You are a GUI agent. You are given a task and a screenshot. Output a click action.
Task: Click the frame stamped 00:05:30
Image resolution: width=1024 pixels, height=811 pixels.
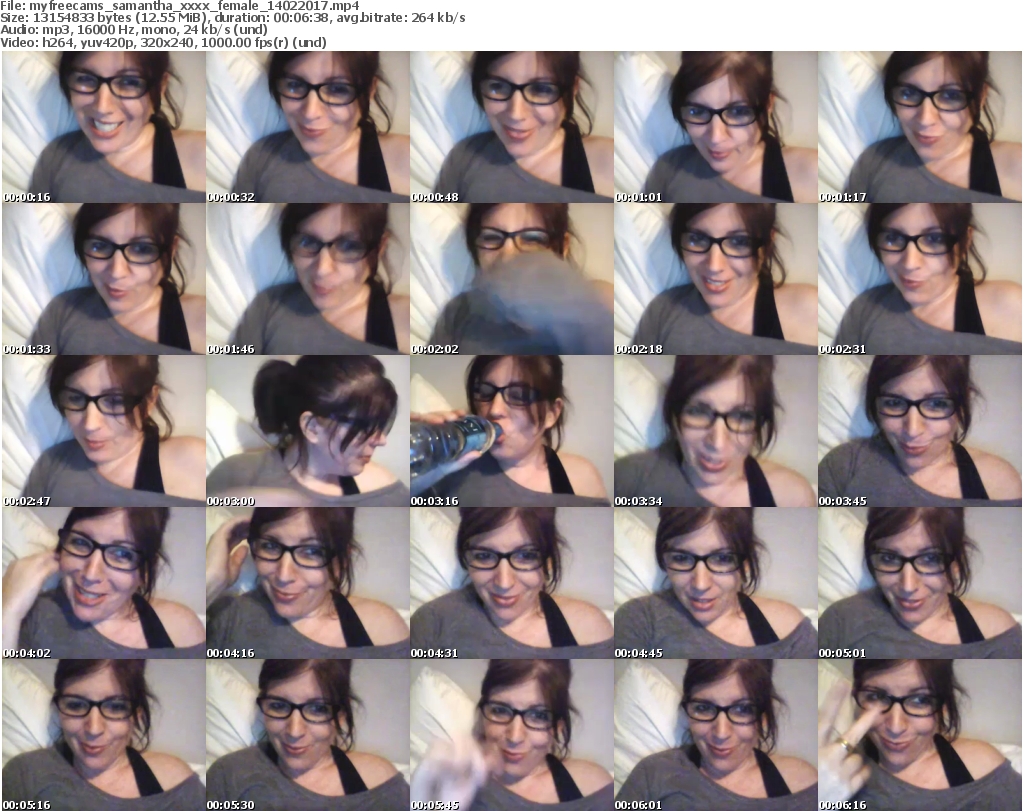click(x=308, y=735)
